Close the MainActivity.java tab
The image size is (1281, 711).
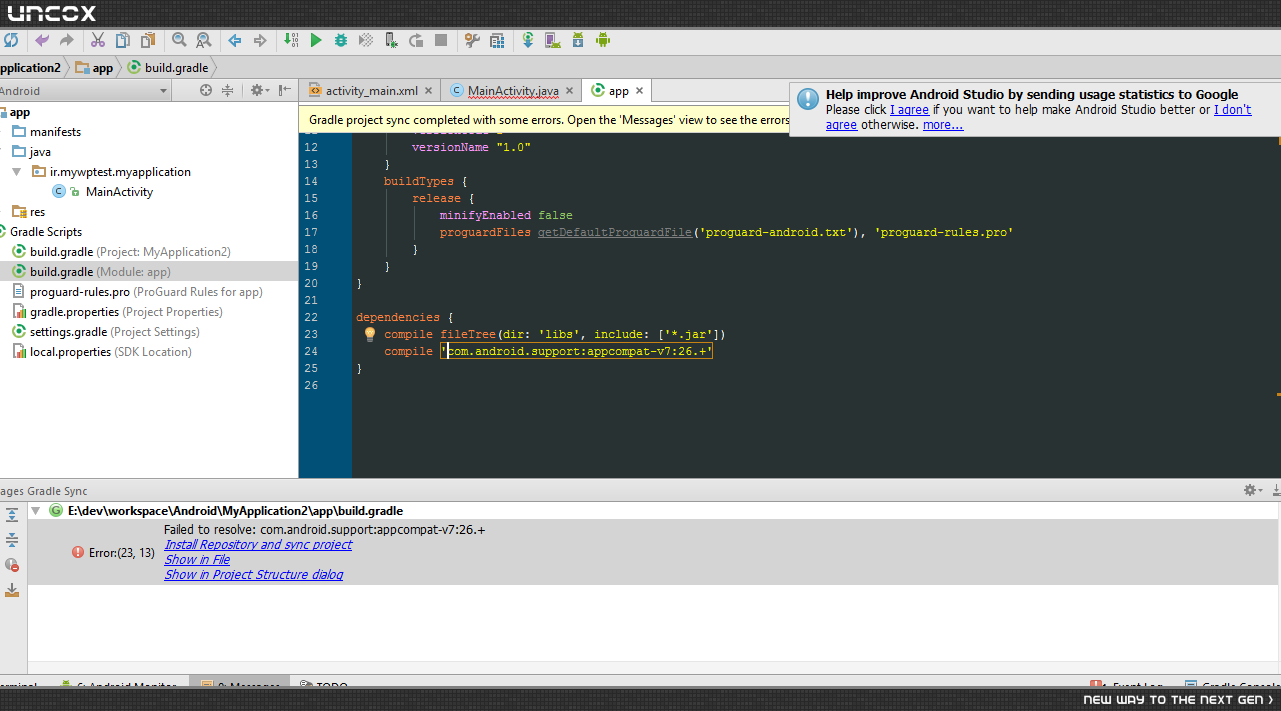point(569,91)
